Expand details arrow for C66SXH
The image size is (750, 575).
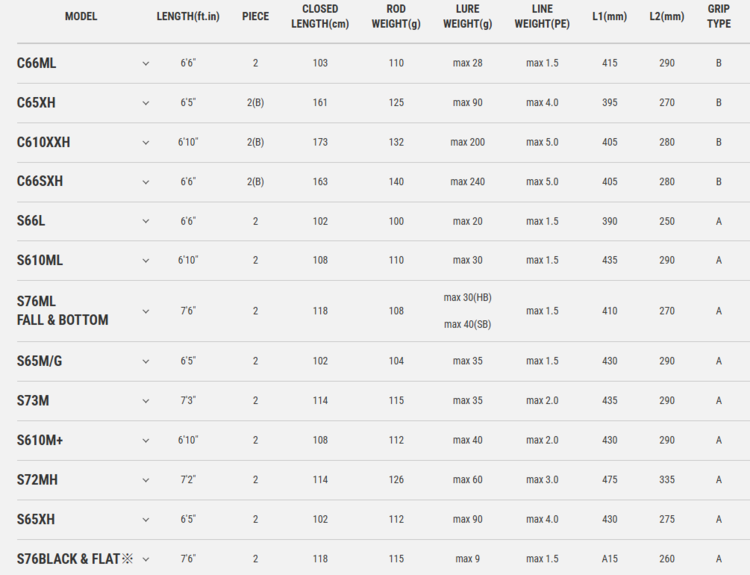pyautogui.click(x=145, y=182)
